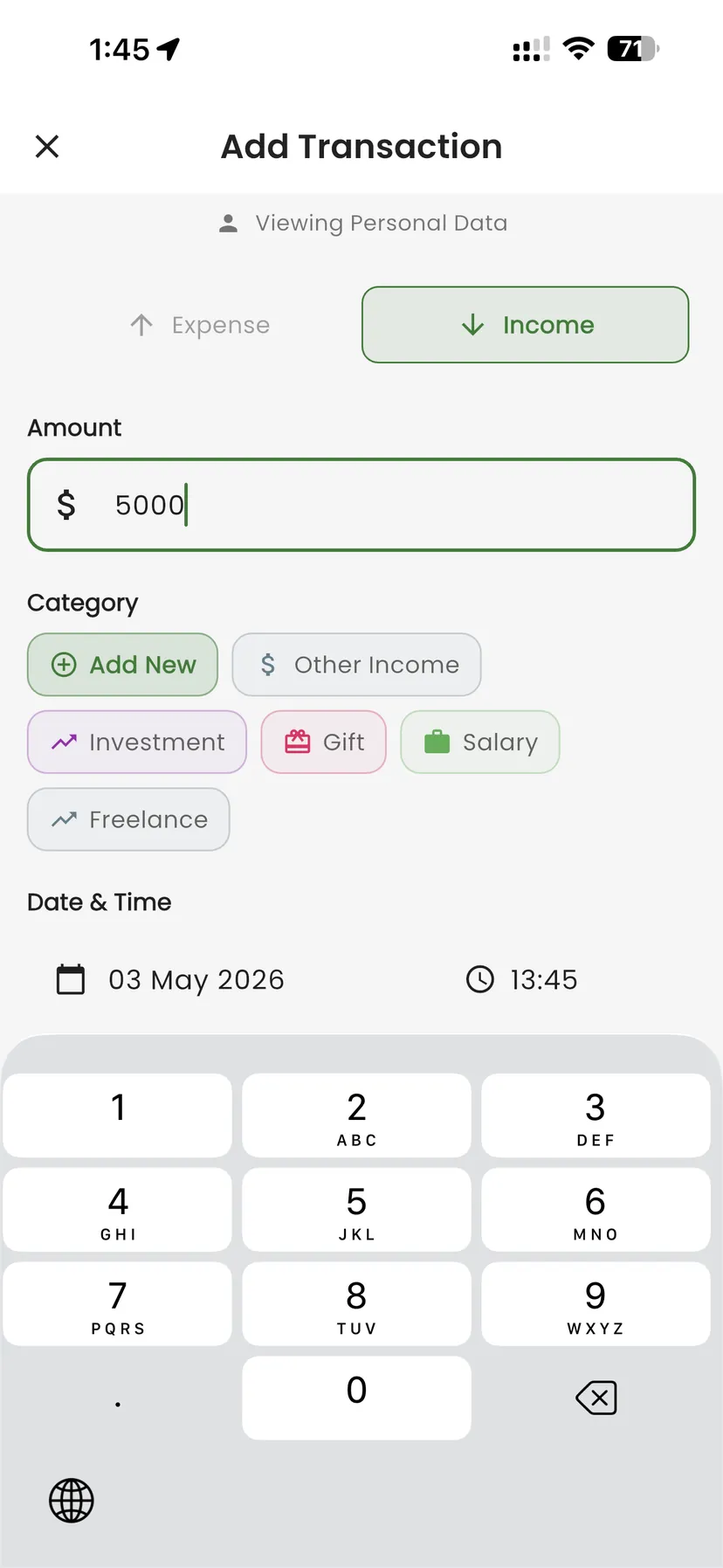Tap the calendar icon beside the date
Image resolution: width=723 pixels, height=1568 pixels.
[x=71, y=979]
